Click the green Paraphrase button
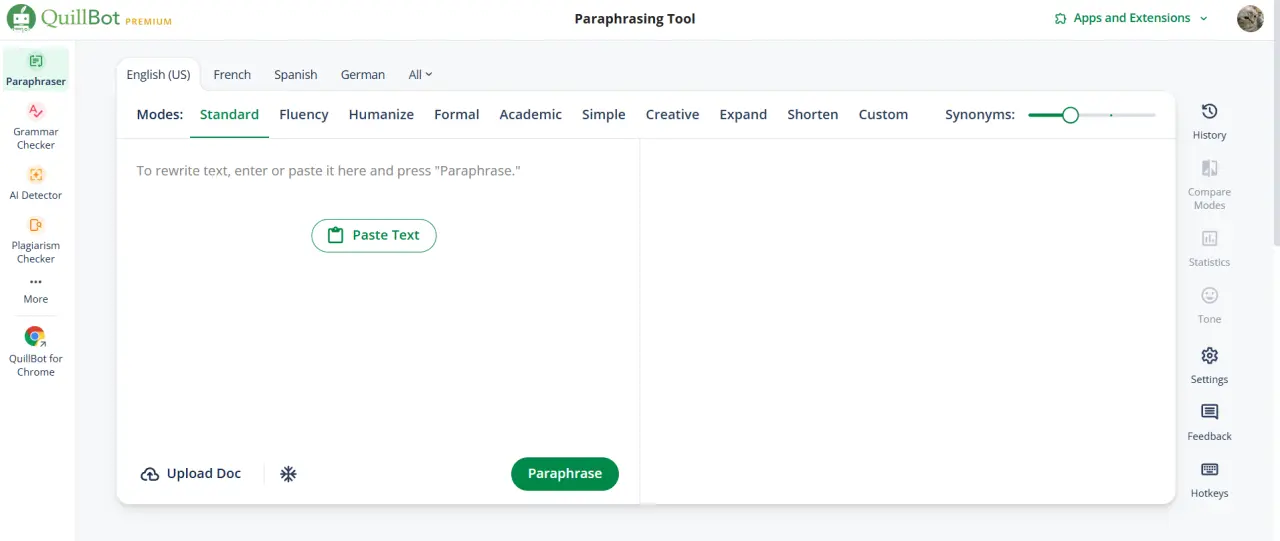This screenshot has width=1280, height=541. 565,474
